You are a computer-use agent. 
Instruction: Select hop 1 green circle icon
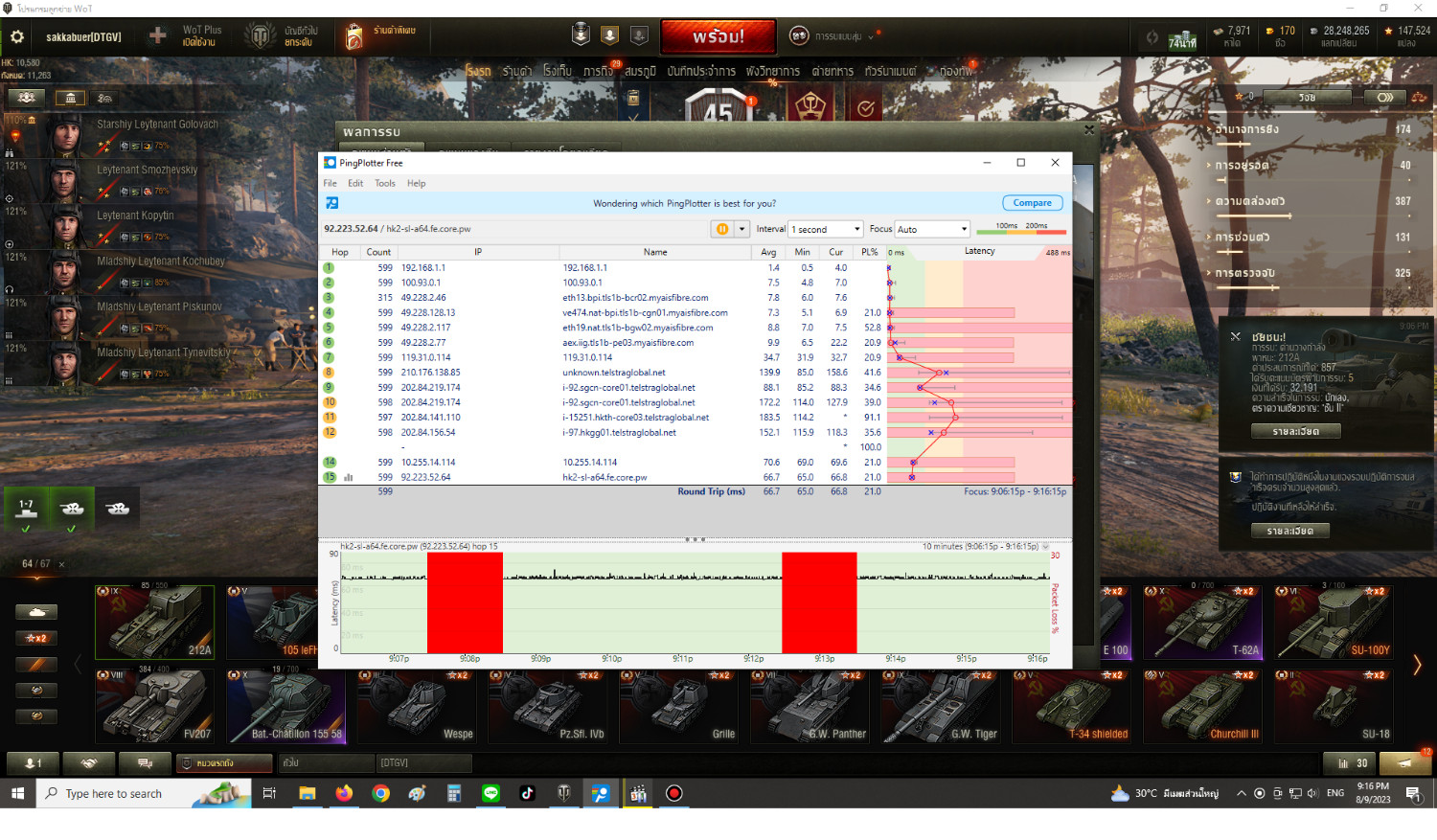point(329,268)
